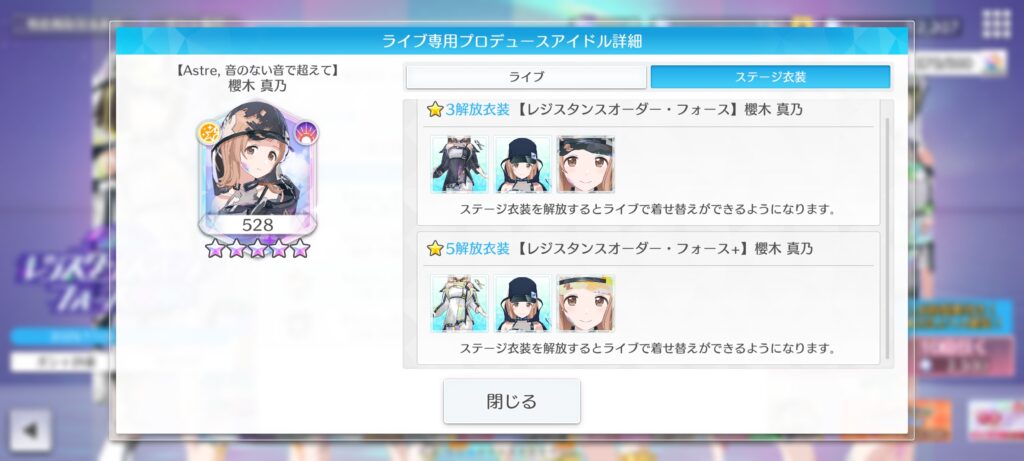Select the cap accessory icon in 5解放衣装
1024x461 pixels.
(522, 303)
